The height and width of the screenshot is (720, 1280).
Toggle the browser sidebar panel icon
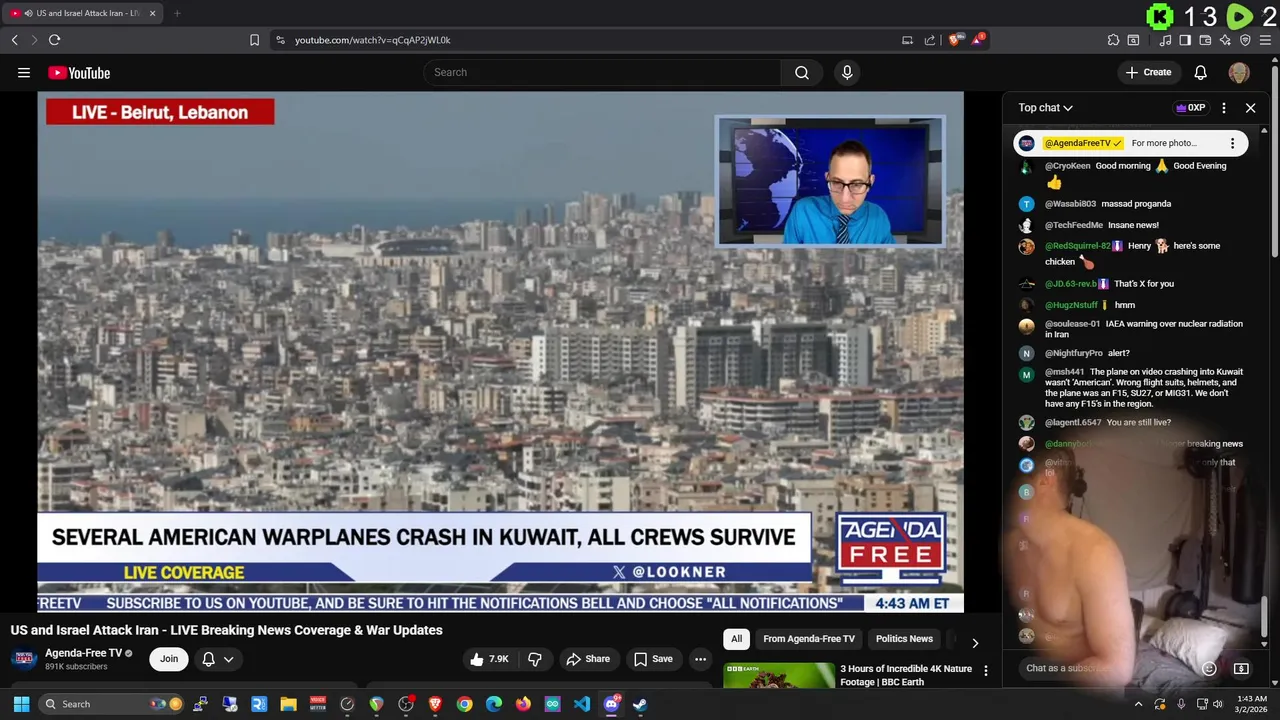[1185, 40]
